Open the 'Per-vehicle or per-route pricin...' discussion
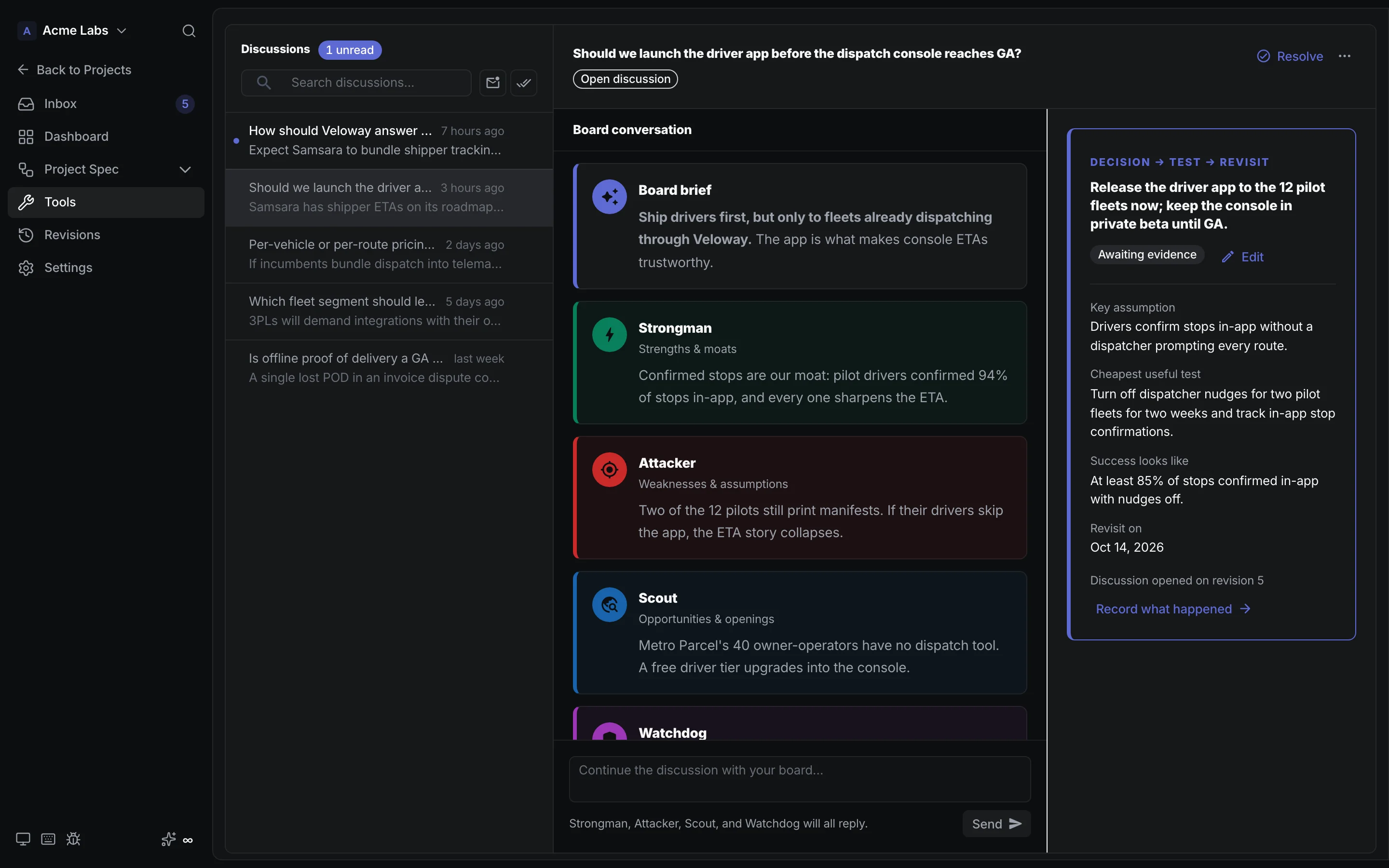 pos(389,254)
